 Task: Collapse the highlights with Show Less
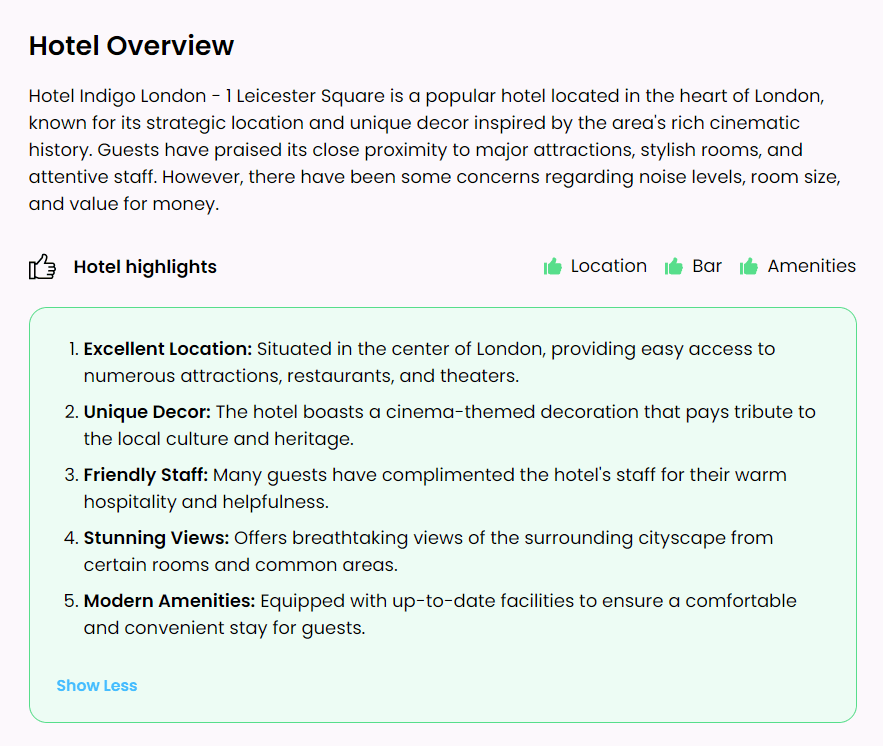tap(97, 686)
